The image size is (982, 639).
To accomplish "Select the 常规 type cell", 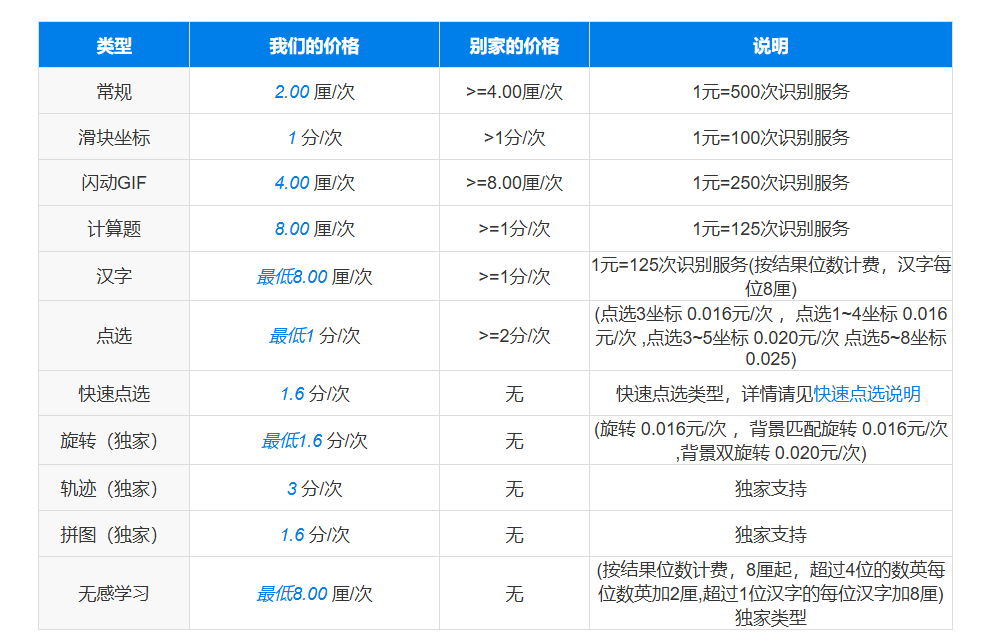I will pyautogui.click(x=114, y=91).
